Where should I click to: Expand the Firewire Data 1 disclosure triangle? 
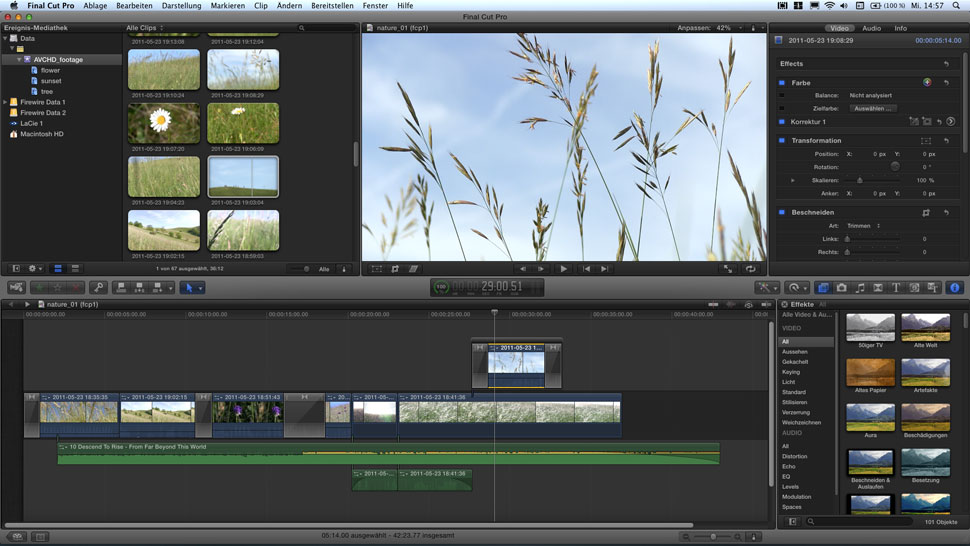click(7, 102)
